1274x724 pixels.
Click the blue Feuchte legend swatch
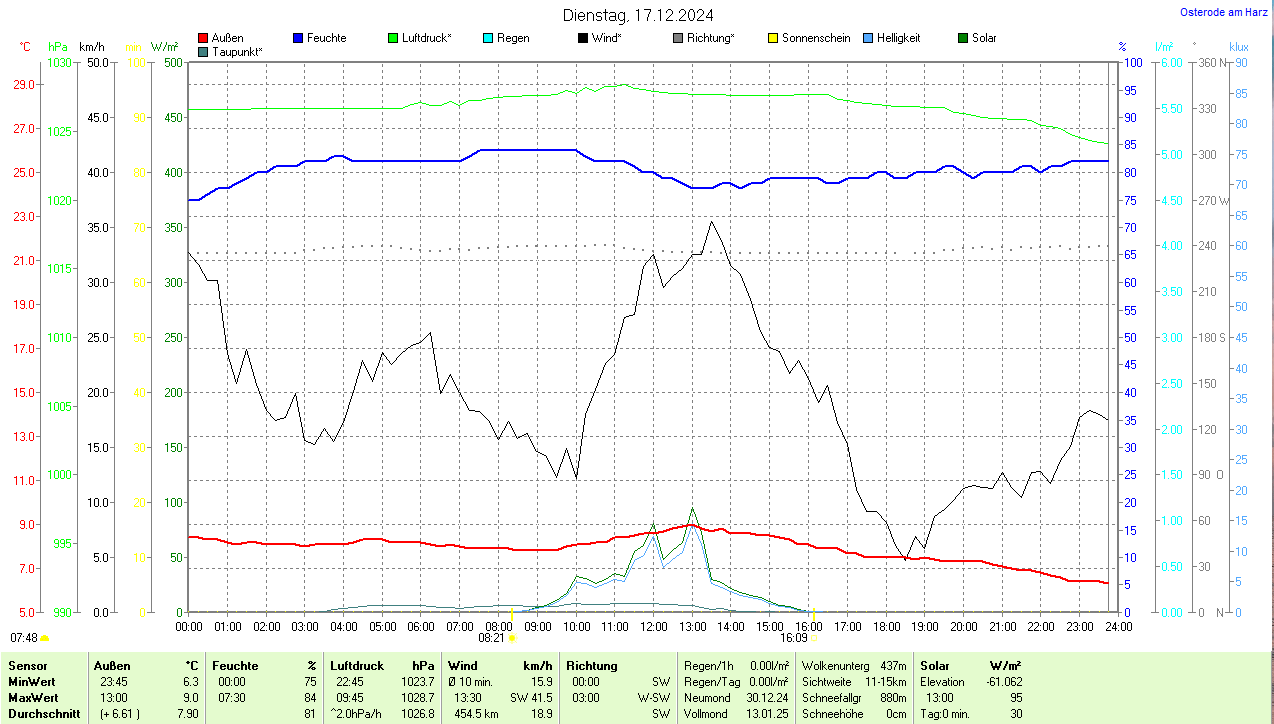tap(298, 38)
